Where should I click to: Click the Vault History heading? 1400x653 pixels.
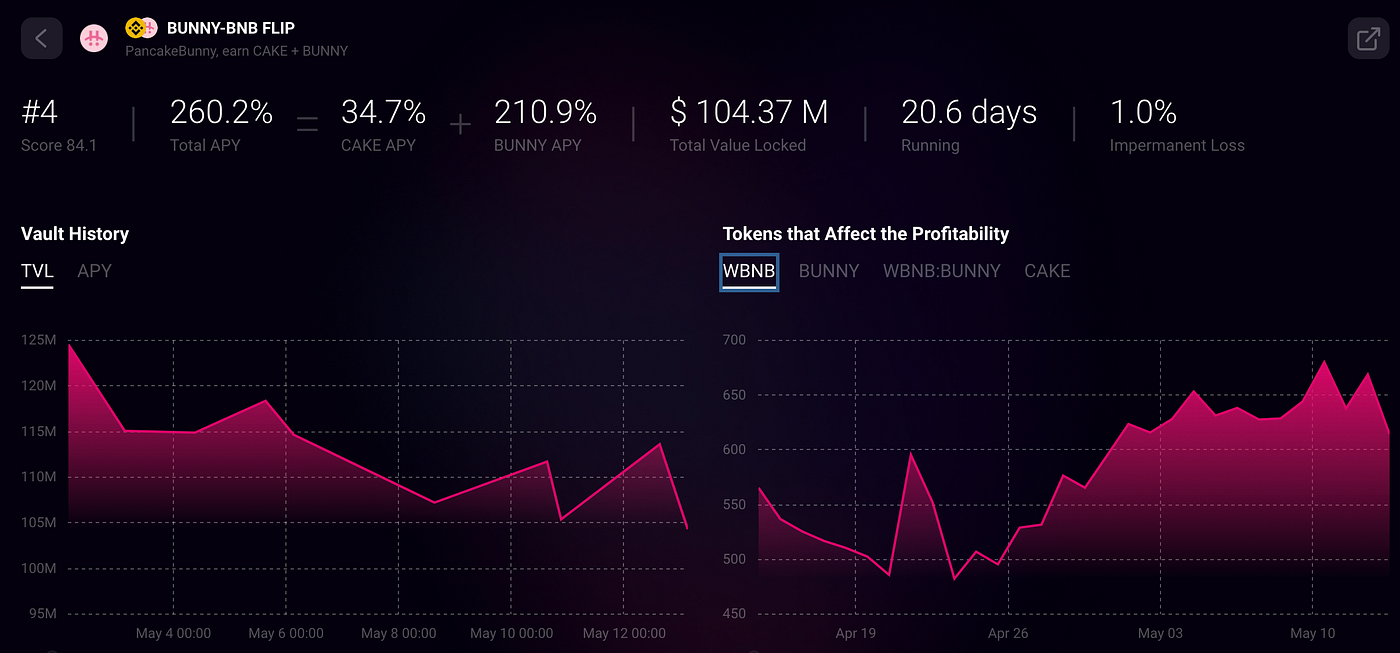75,234
